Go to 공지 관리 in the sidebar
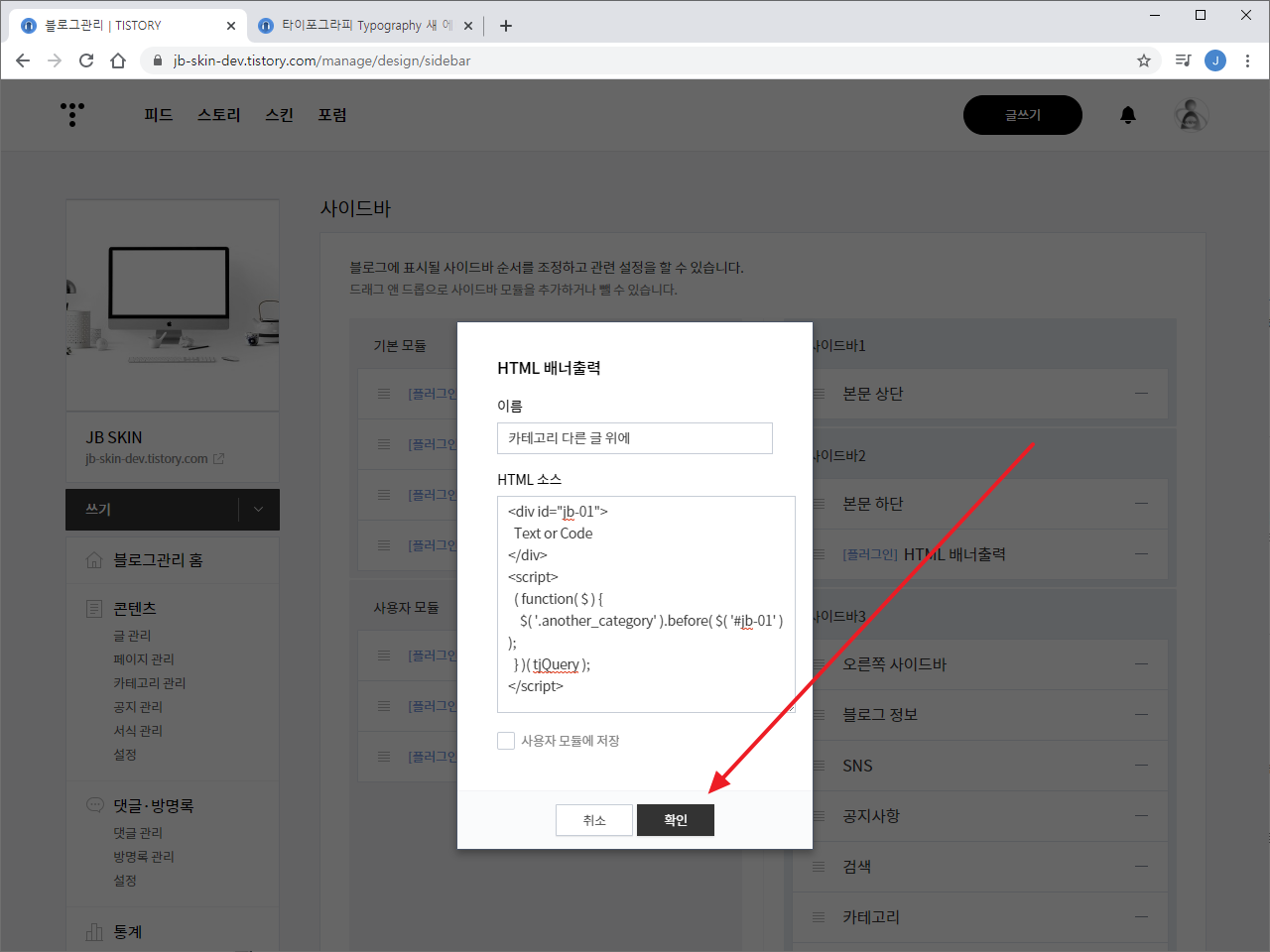 click(x=138, y=707)
